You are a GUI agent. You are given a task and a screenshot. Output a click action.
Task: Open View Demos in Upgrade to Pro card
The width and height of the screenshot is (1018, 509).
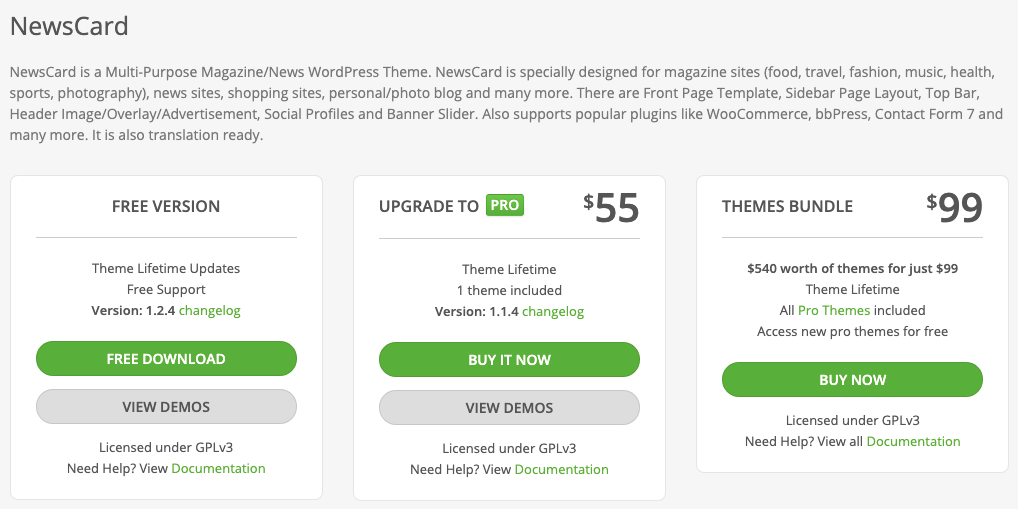(509, 408)
